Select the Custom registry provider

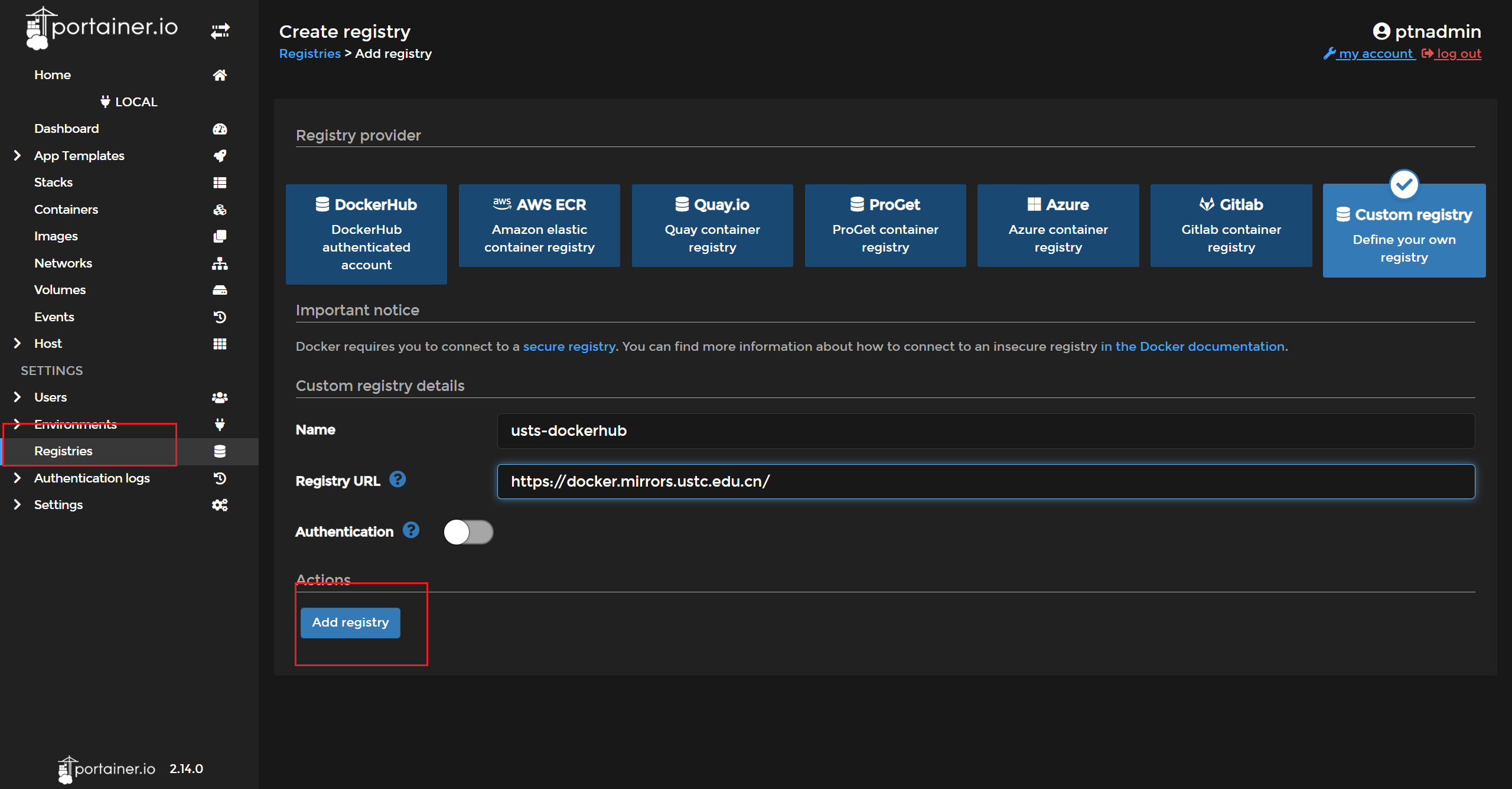tap(1405, 231)
